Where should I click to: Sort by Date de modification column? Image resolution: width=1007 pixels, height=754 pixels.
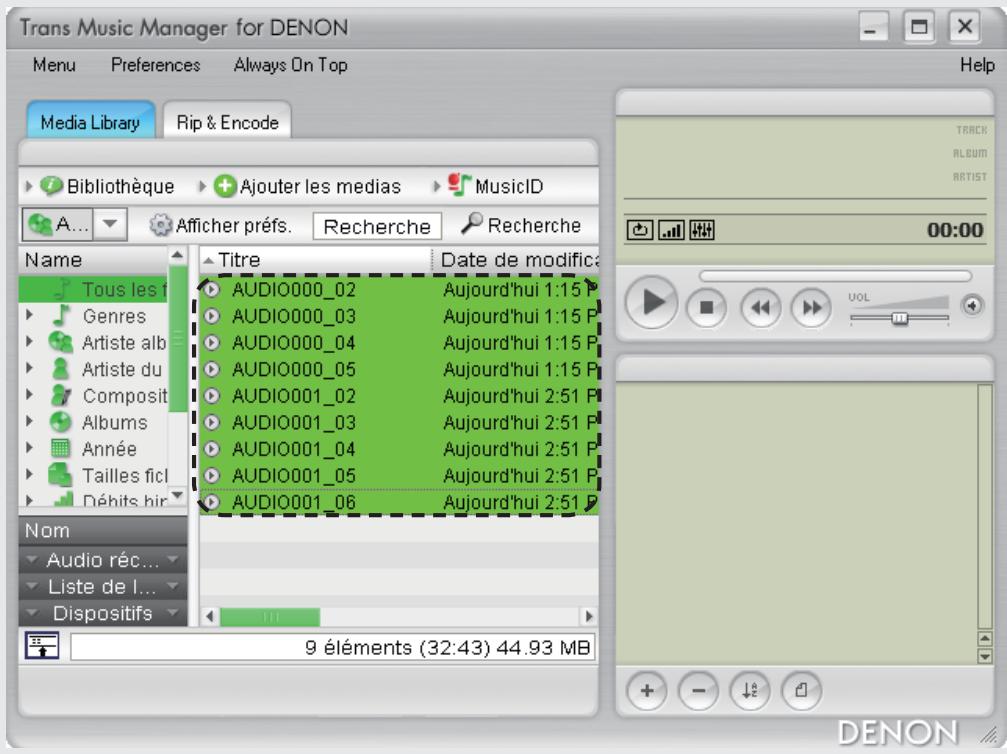(x=518, y=259)
